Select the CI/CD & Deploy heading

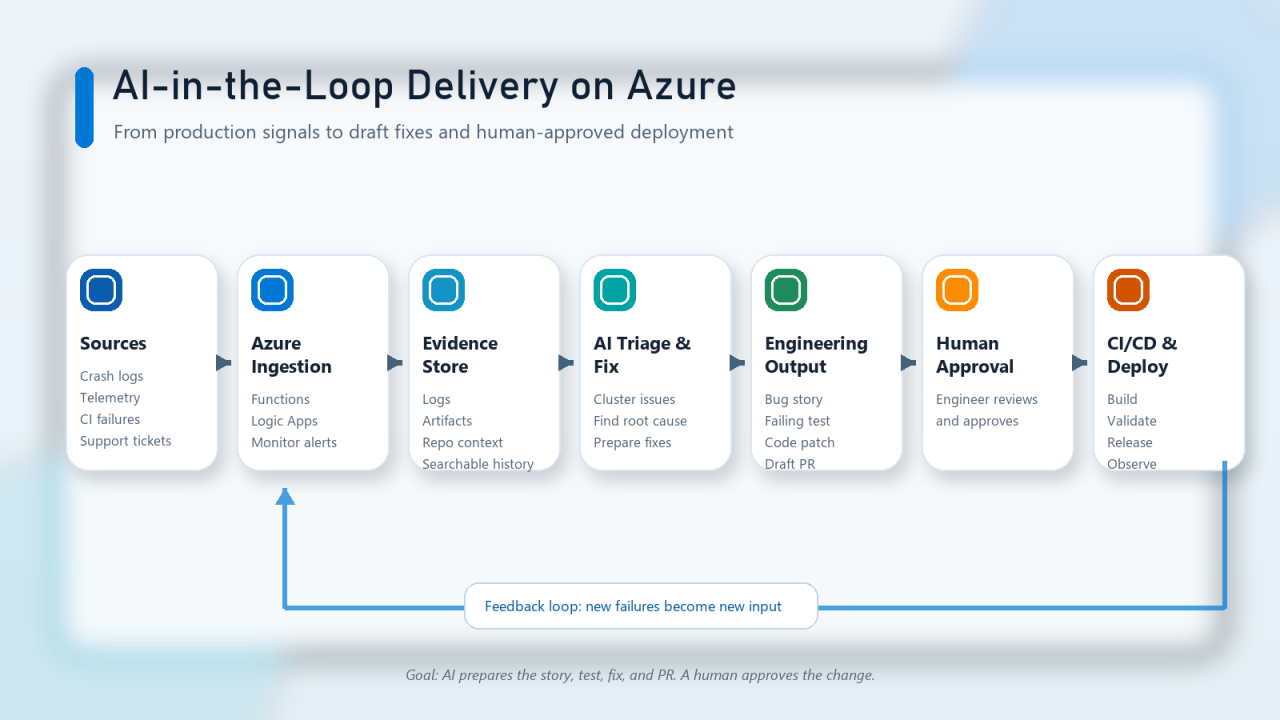click(1142, 355)
